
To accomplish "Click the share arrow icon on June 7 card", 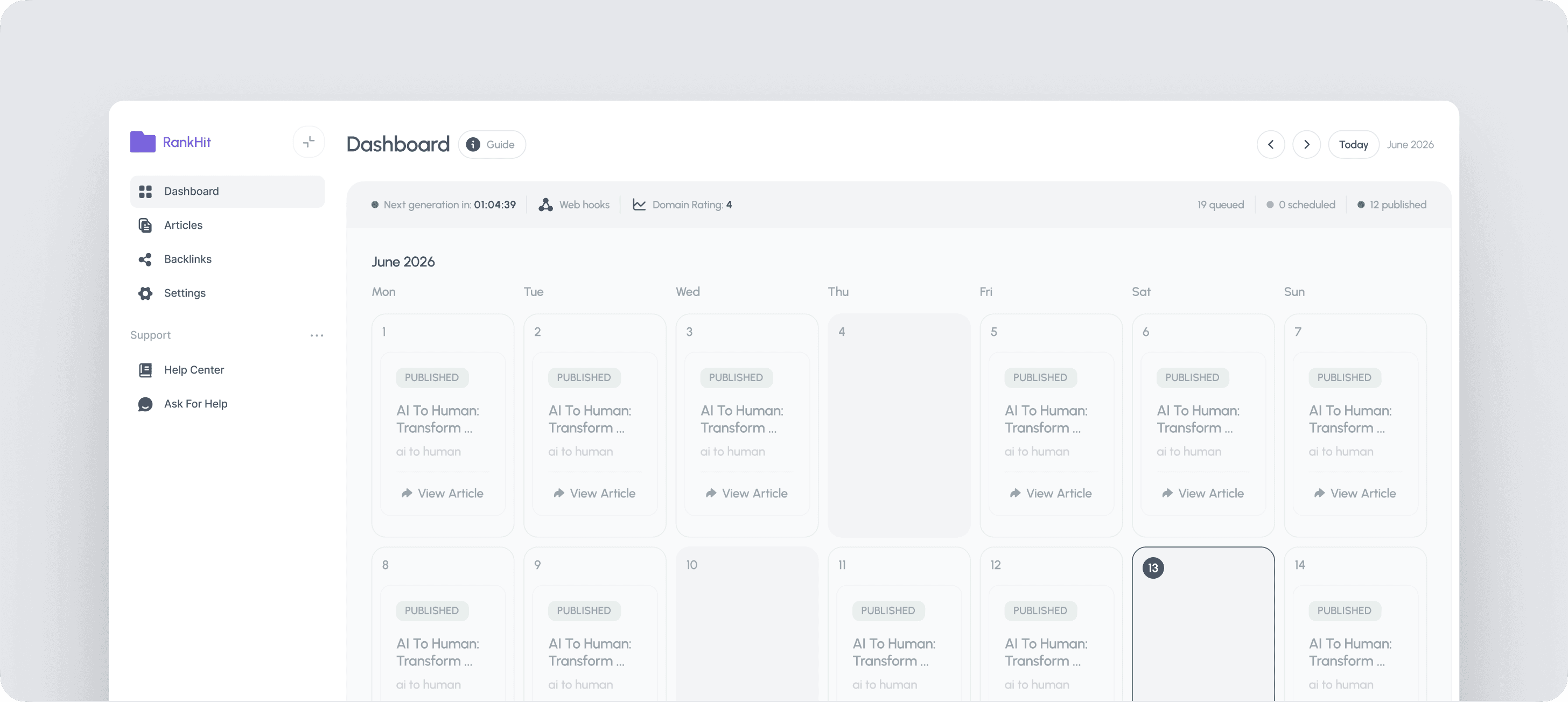I will [1320, 493].
